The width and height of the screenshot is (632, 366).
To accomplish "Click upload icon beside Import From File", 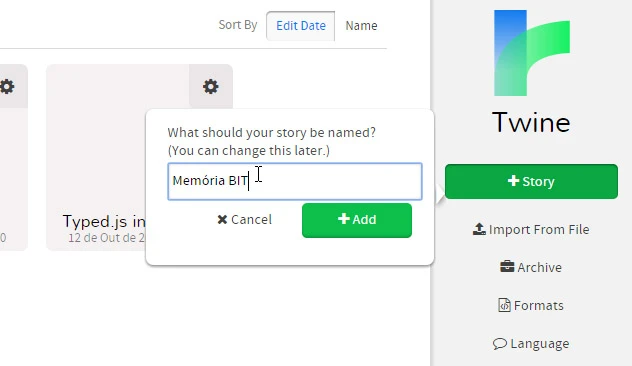I will tap(479, 229).
